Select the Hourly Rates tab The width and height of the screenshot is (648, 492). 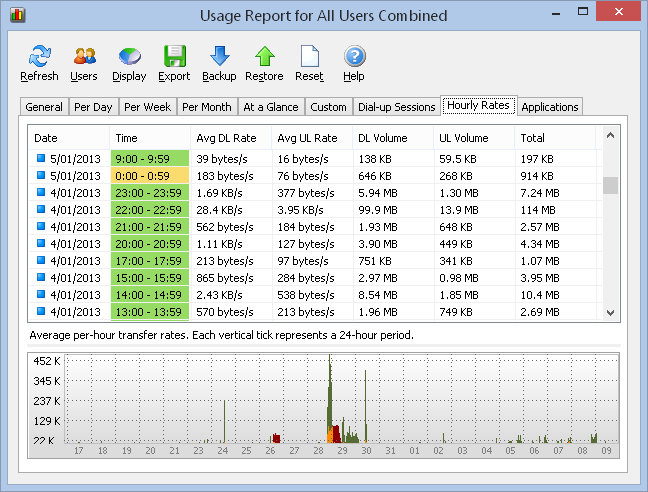click(479, 105)
